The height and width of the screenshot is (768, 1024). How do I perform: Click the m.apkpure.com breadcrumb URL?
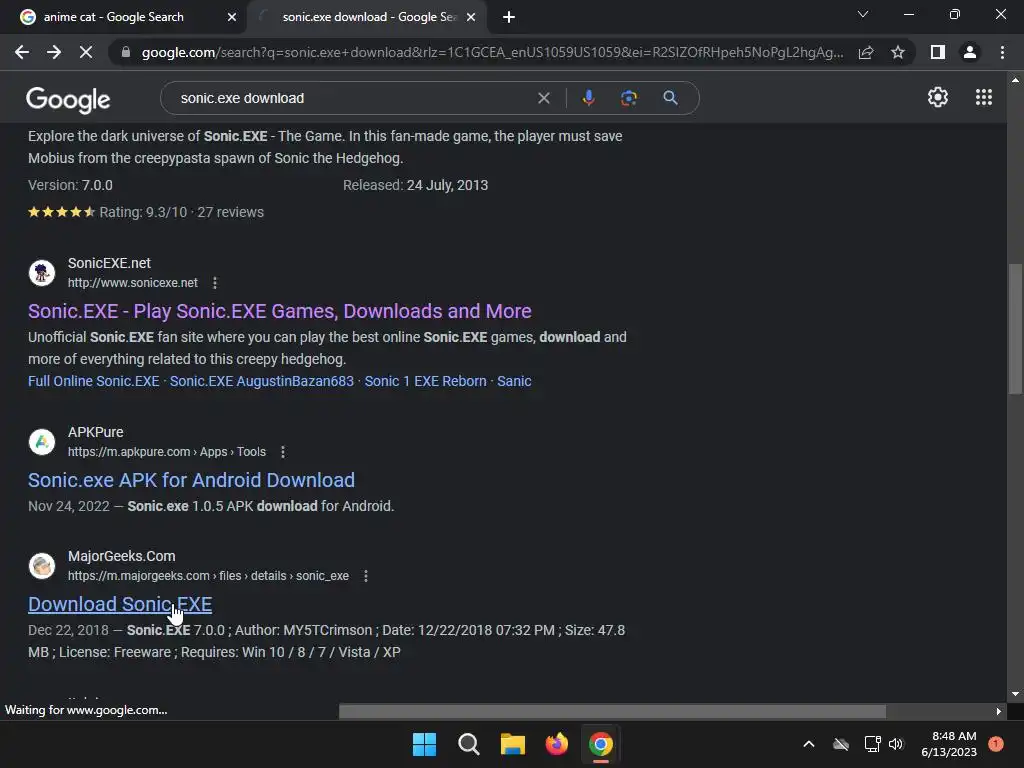click(167, 452)
